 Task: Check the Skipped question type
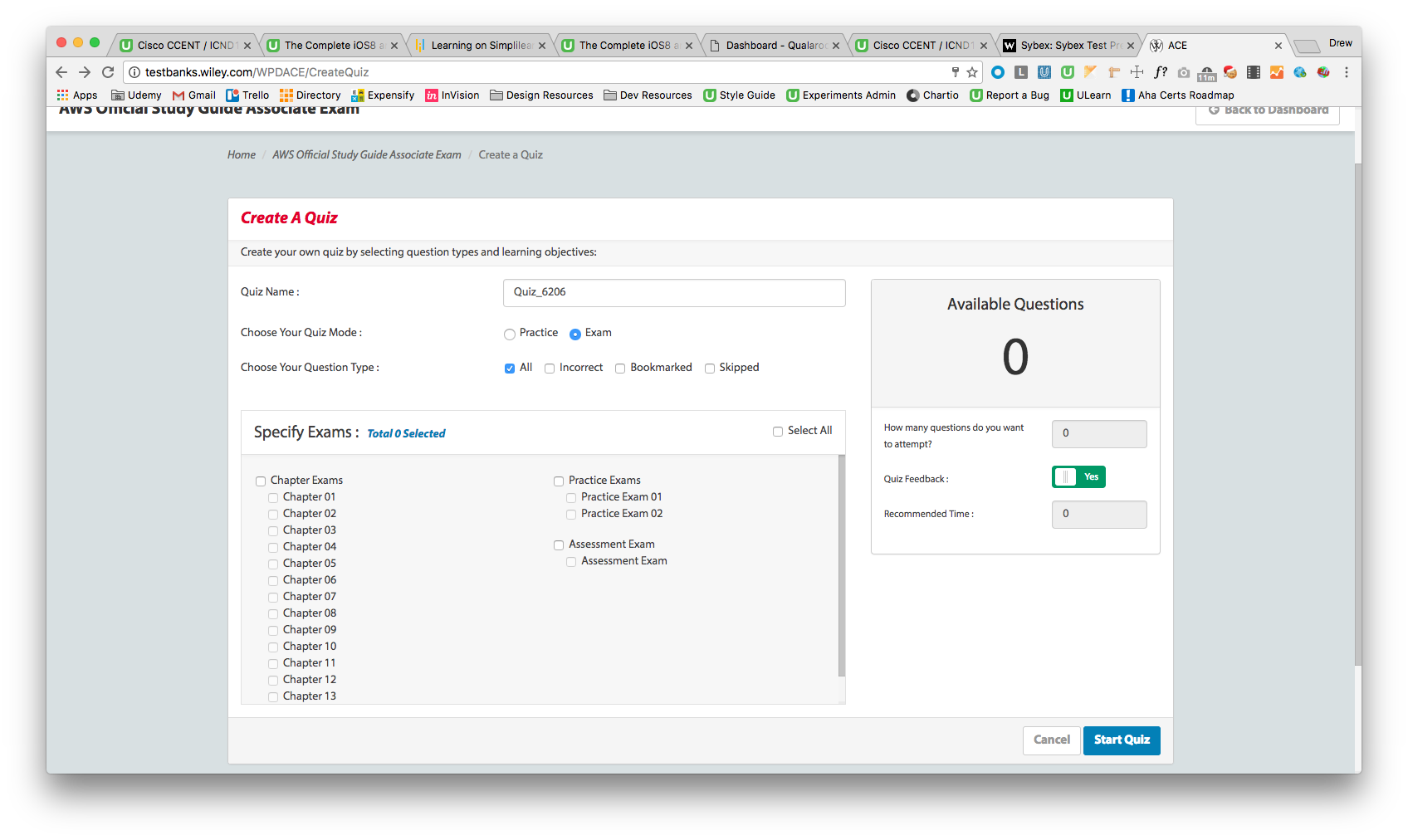tap(710, 369)
